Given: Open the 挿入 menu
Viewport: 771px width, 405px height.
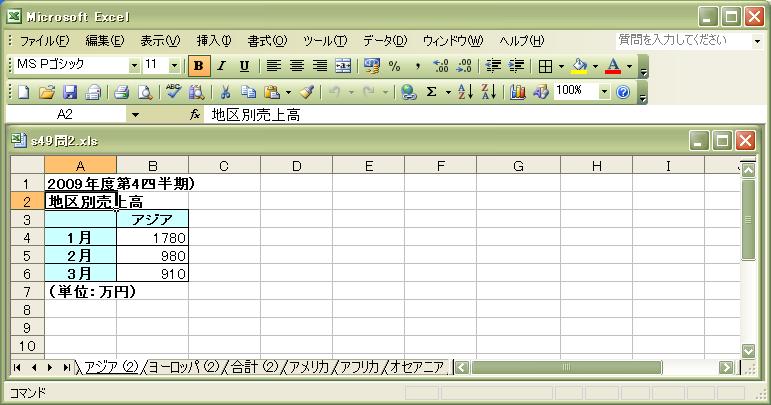Looking at the screenshot, I should [214, 41].
